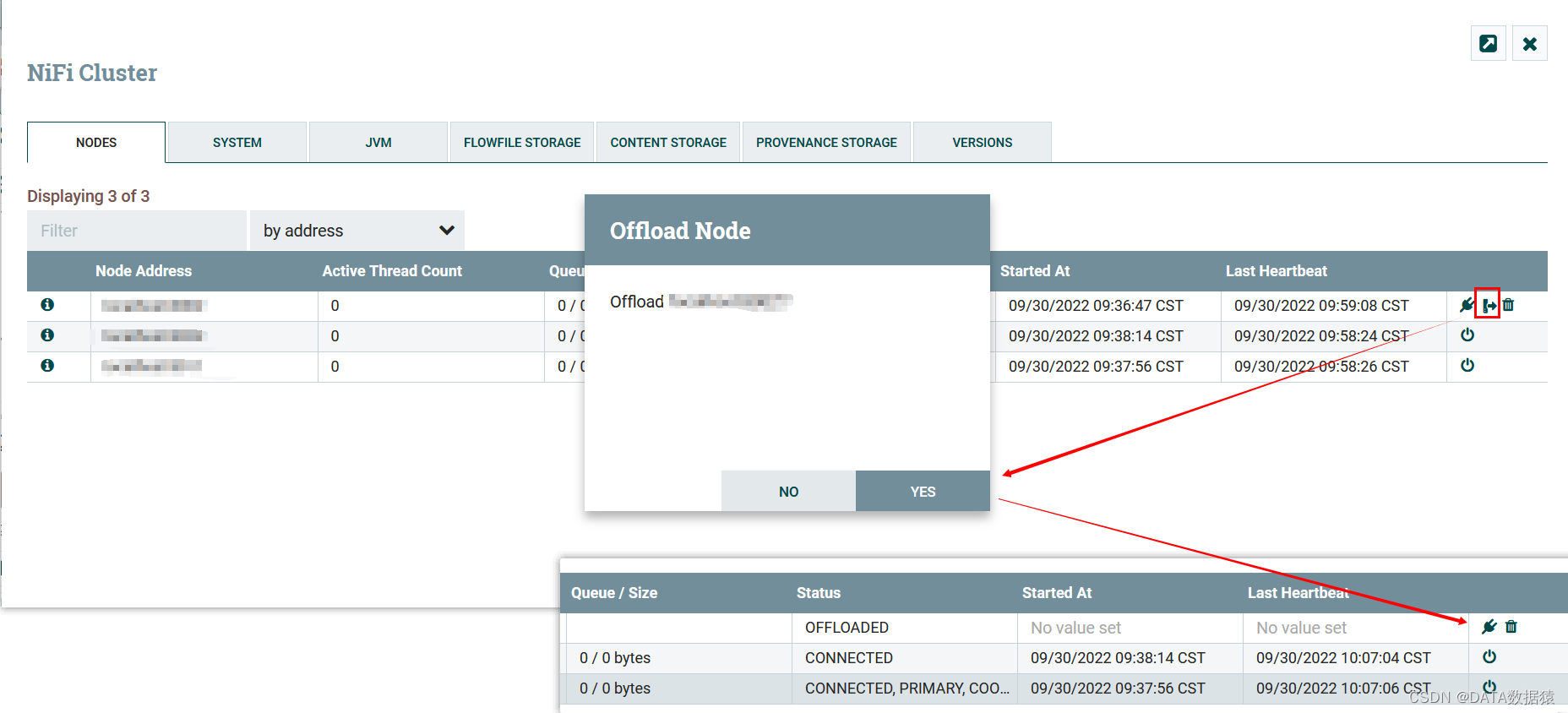Click power icon on the CONNECTED row
1568x713 pixels.
click(1489, 656)
